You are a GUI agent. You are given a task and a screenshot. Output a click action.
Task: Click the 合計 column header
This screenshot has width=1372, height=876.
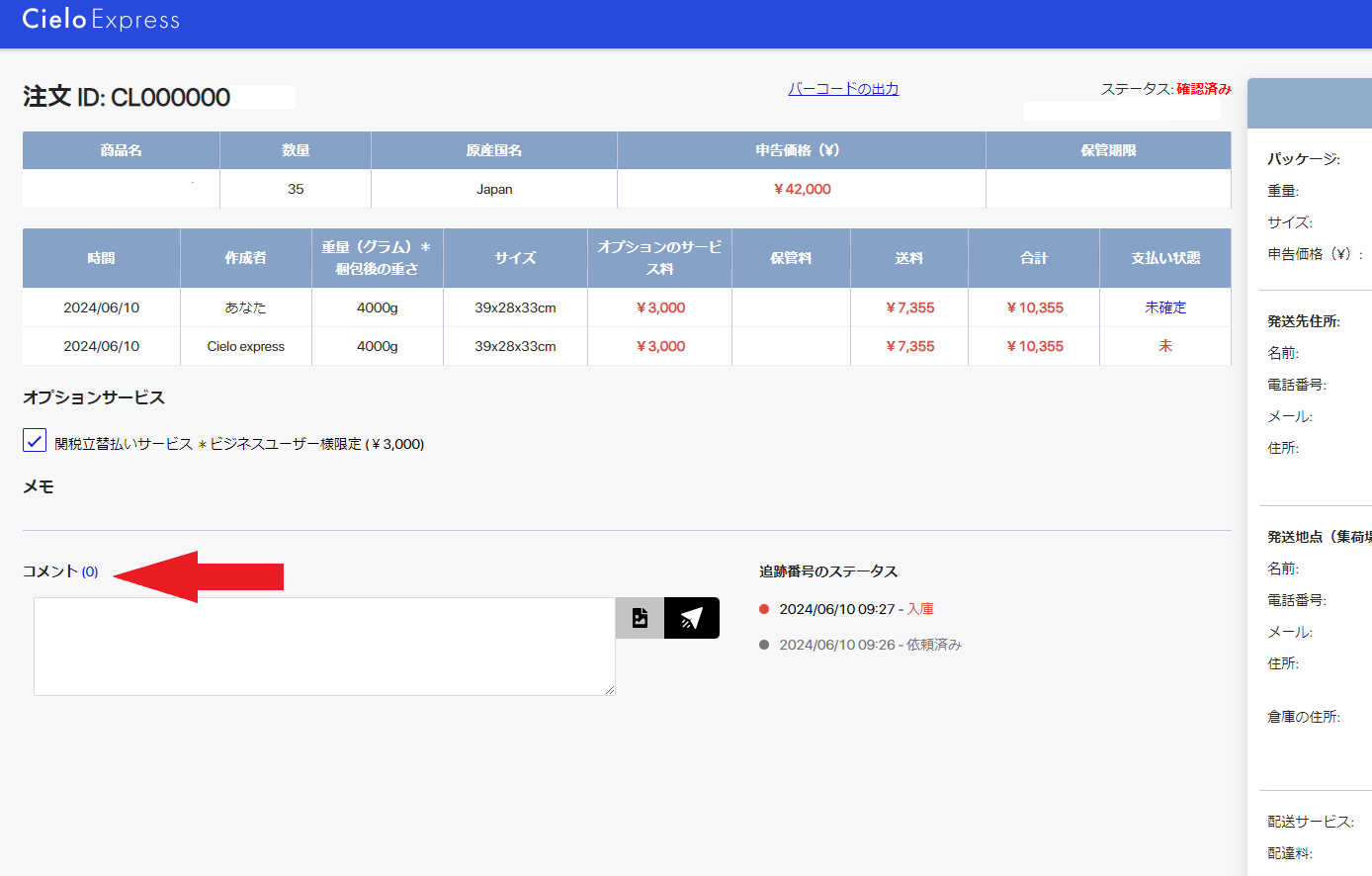point(1034,258)
